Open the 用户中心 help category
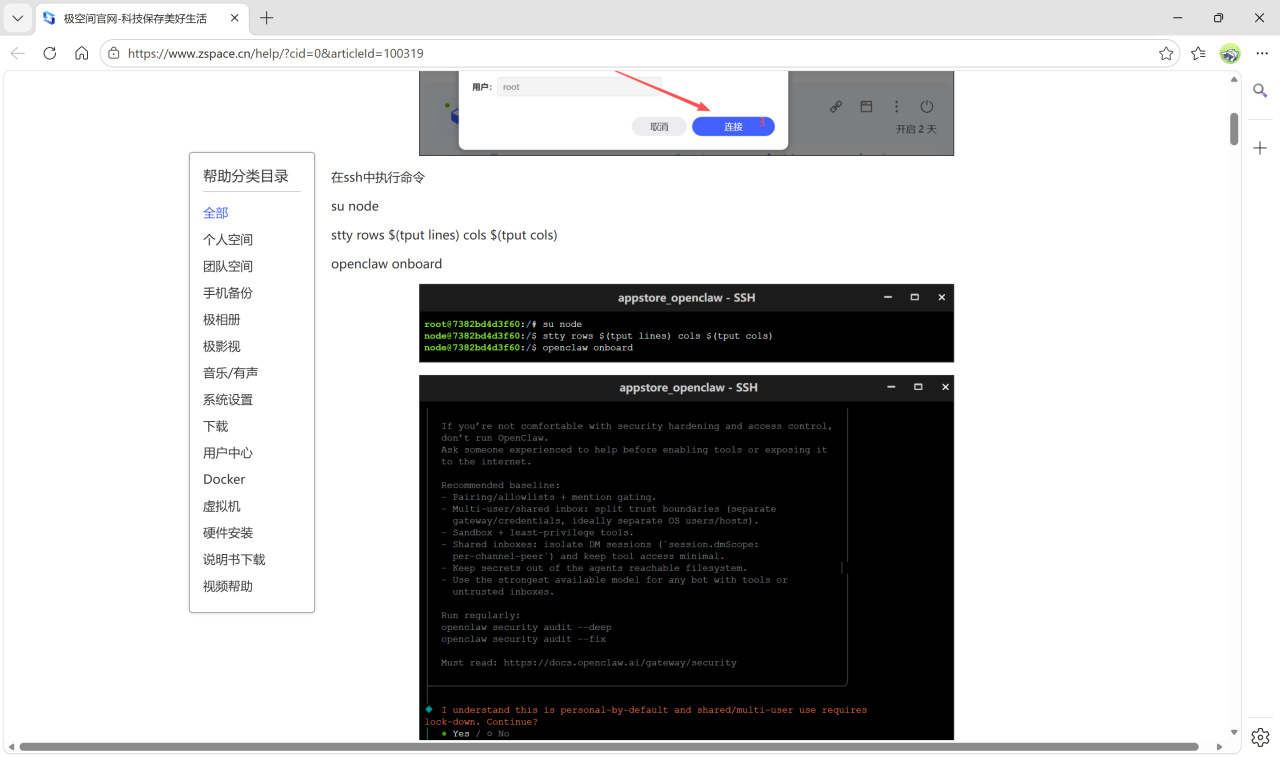The height and width of the screenshot is (757, 1280). pos(228,453)
